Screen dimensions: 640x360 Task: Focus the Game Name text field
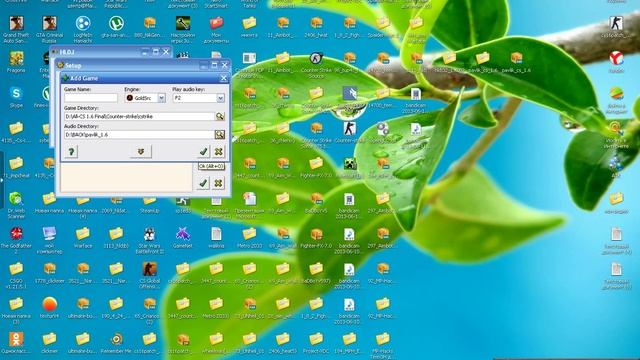coord(91,98)
